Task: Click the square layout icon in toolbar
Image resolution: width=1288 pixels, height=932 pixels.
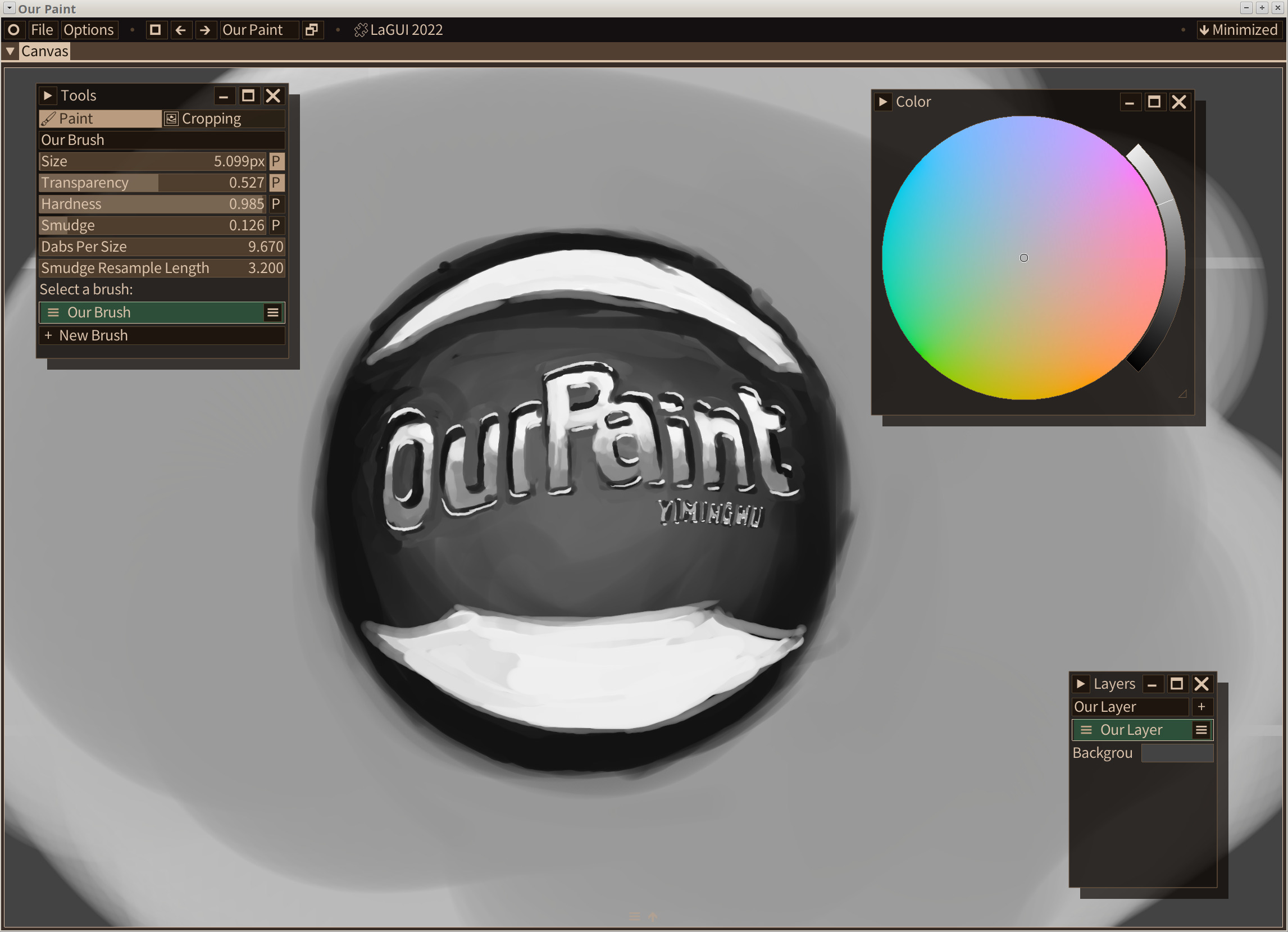Action: tap(155, 30)
